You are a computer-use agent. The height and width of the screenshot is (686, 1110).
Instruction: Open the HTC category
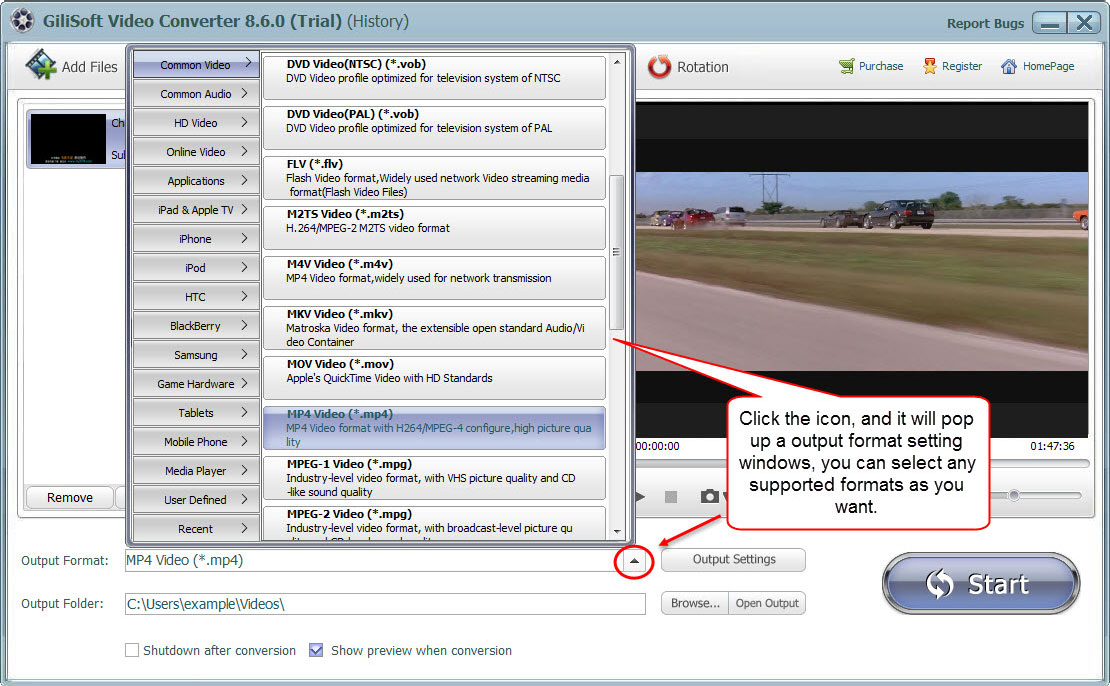point(196,297)
